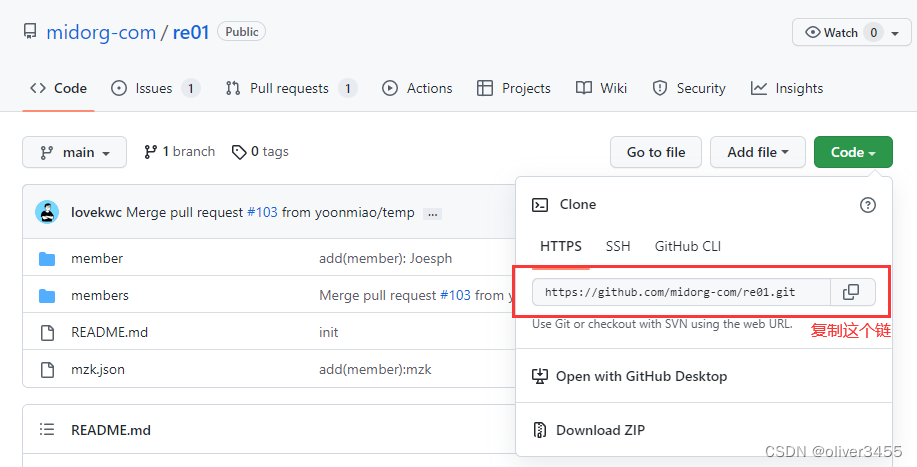
Task: Click the Clone help question-mark icon
Action: pyautogui.click(x=868, y=205)
